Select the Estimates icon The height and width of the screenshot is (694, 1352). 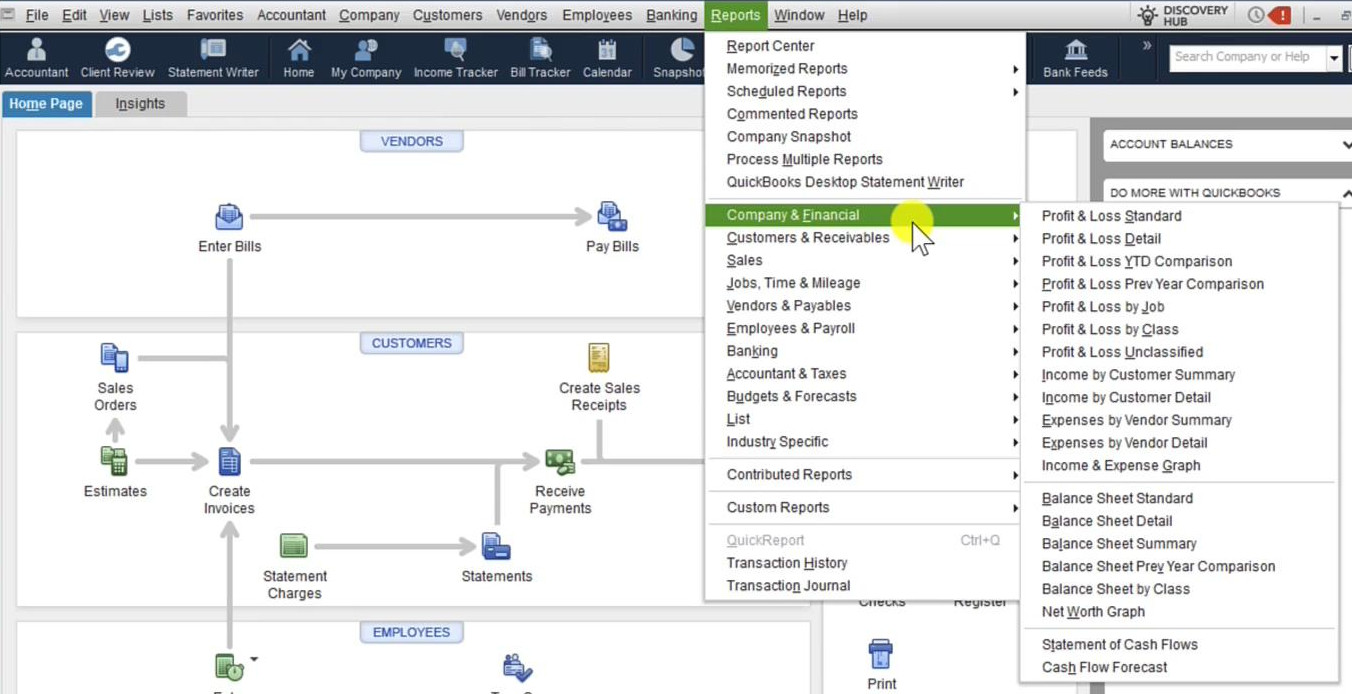[x=114, y=461]
